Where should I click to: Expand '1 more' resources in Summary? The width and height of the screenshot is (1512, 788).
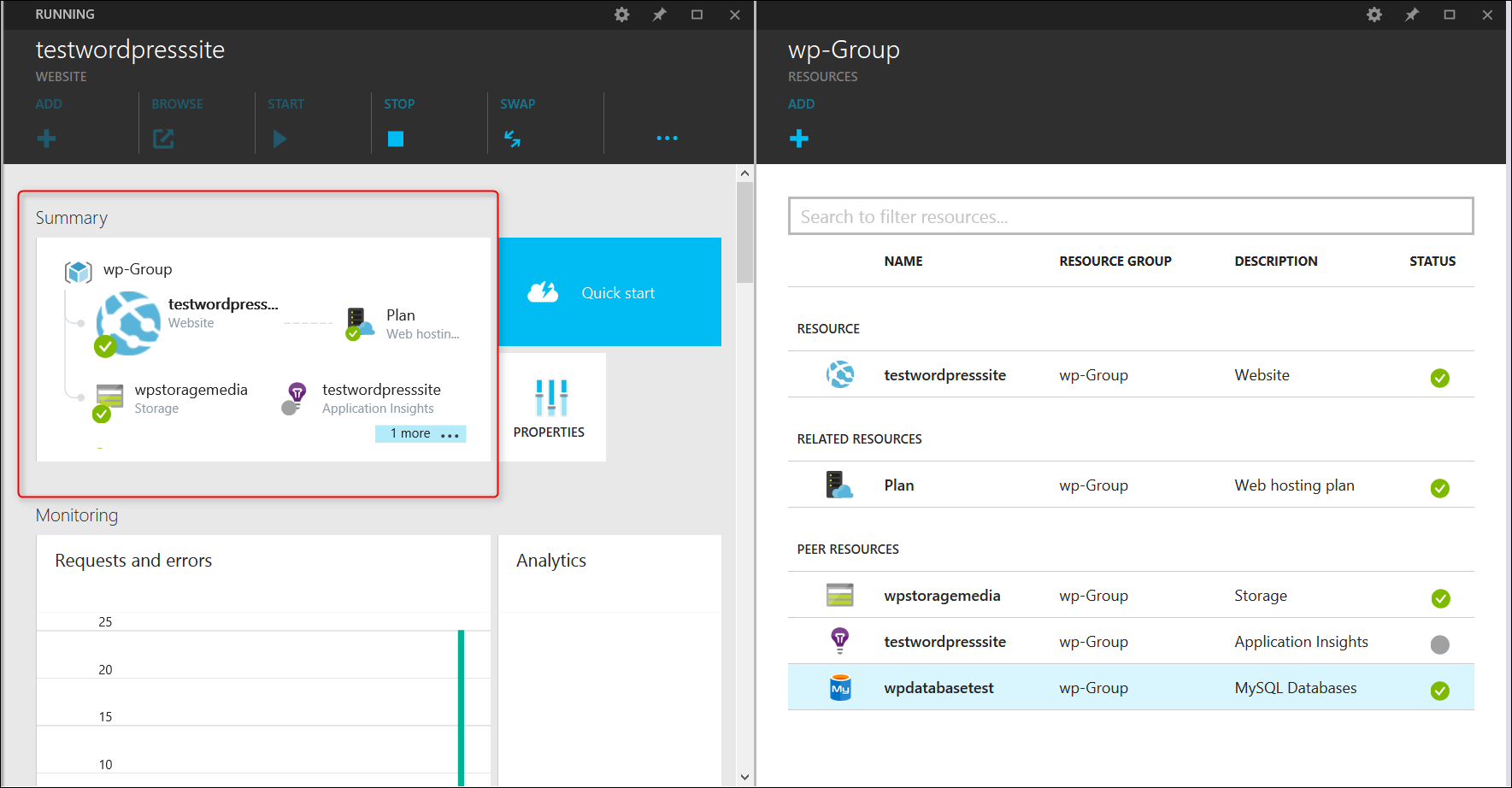pos(421,433)
